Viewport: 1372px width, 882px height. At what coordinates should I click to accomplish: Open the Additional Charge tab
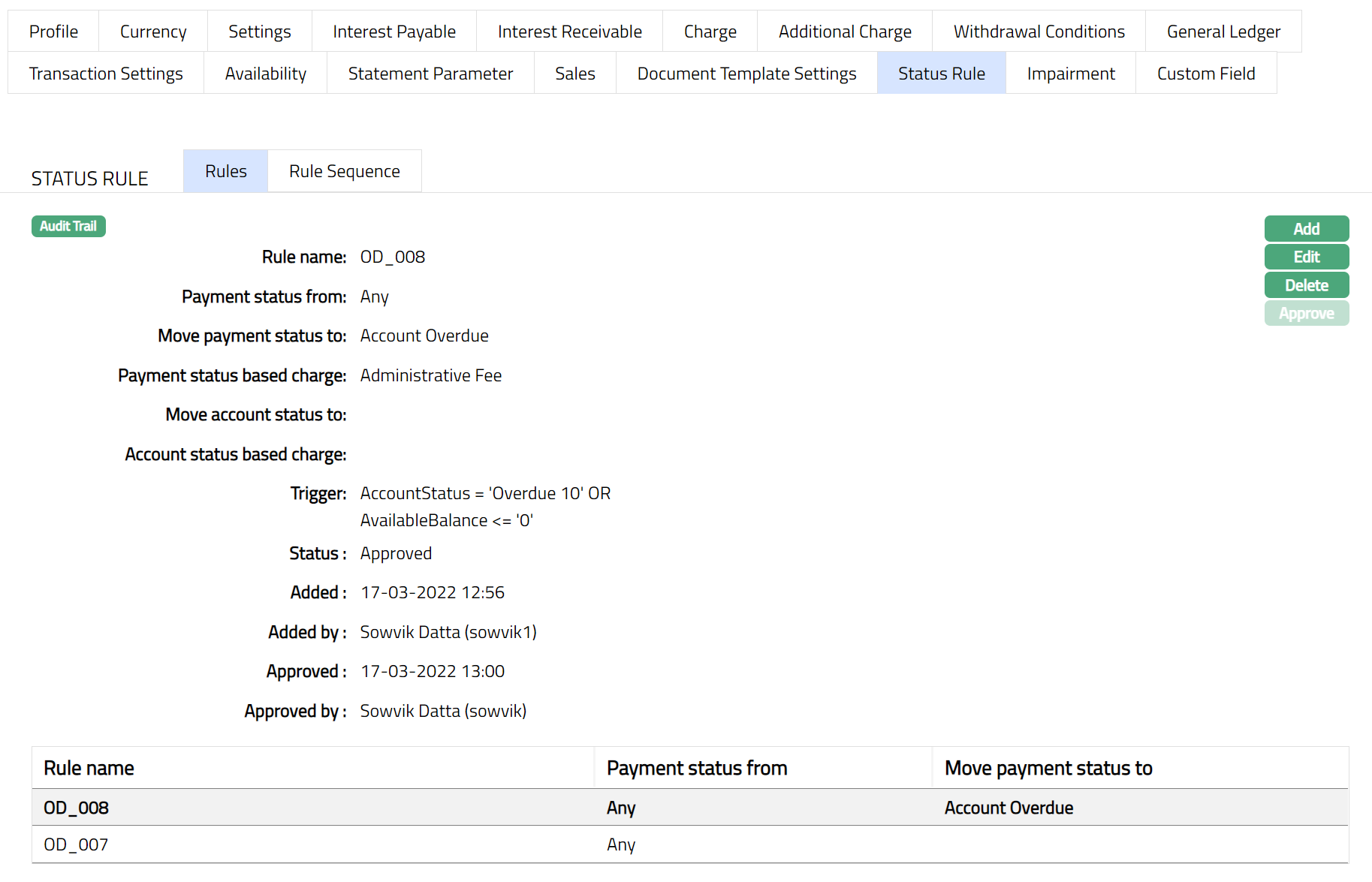pyautogui.click(x=844, y=32)
